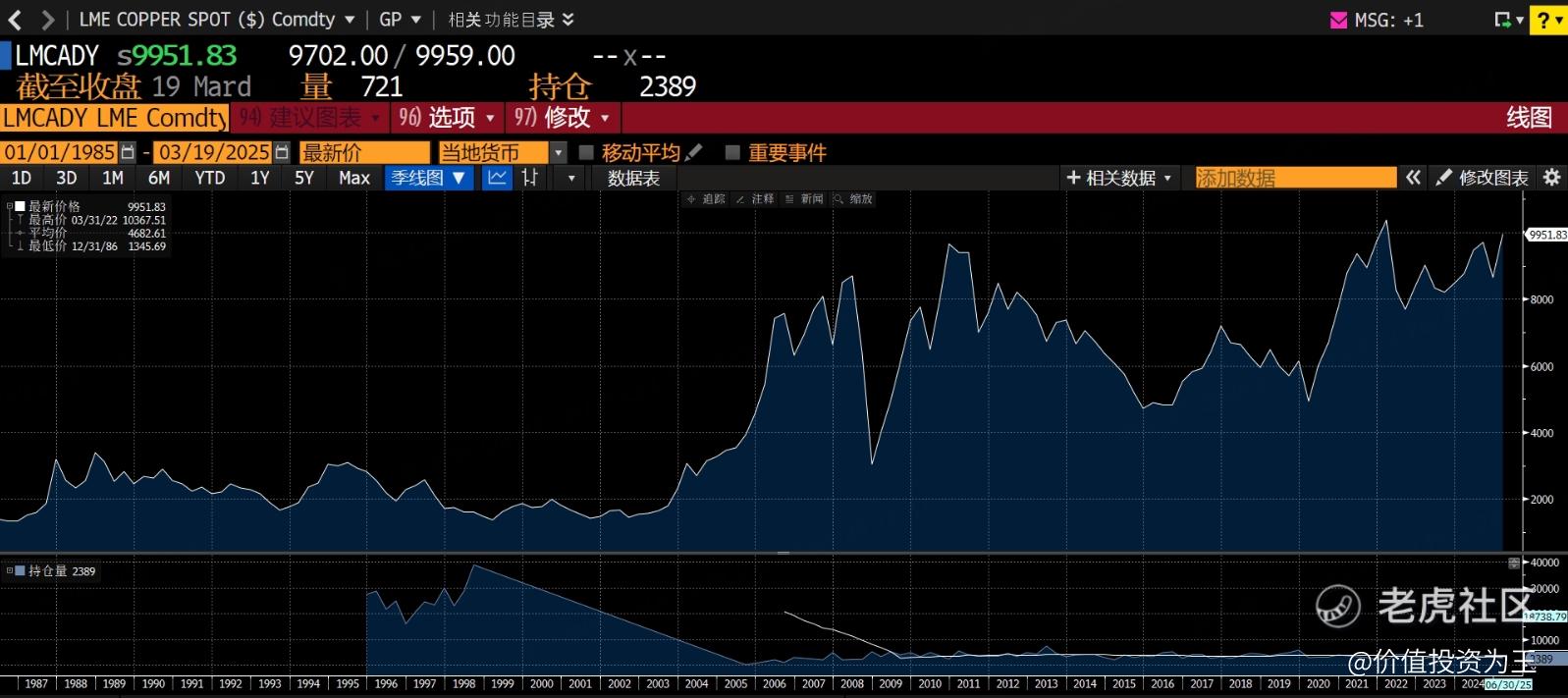Click the 添加数据 input field
This screenshot has height=698, width=1568.
(x=1295, y=178)
